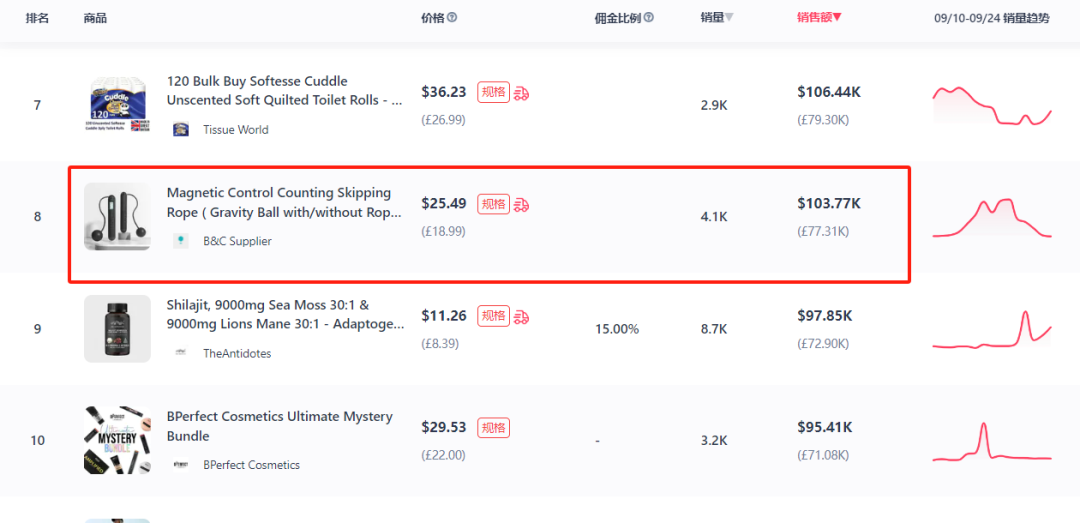Click the truck icon for the Shilajit product
The width and height of the screenshot is (1080, 523).
[x=521, y=316]
